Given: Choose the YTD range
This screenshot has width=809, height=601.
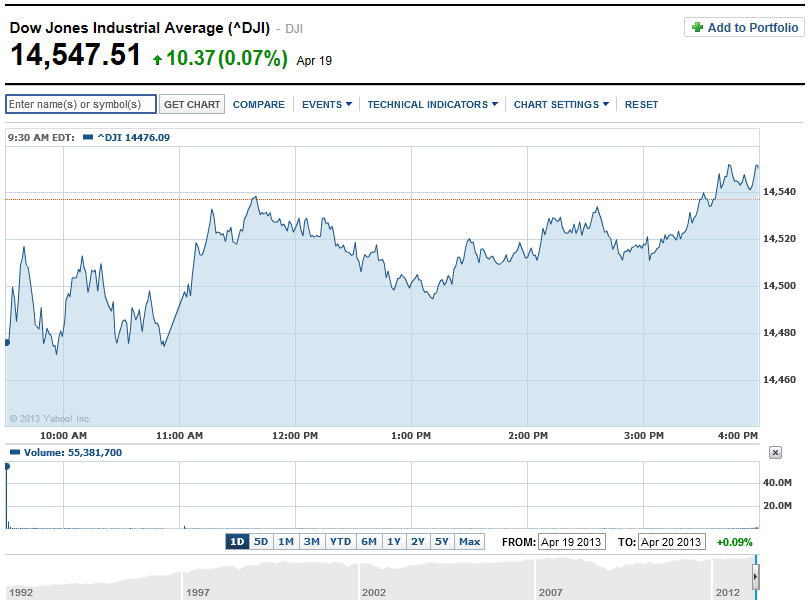Looking at the screenshot, I should point(340,542).
